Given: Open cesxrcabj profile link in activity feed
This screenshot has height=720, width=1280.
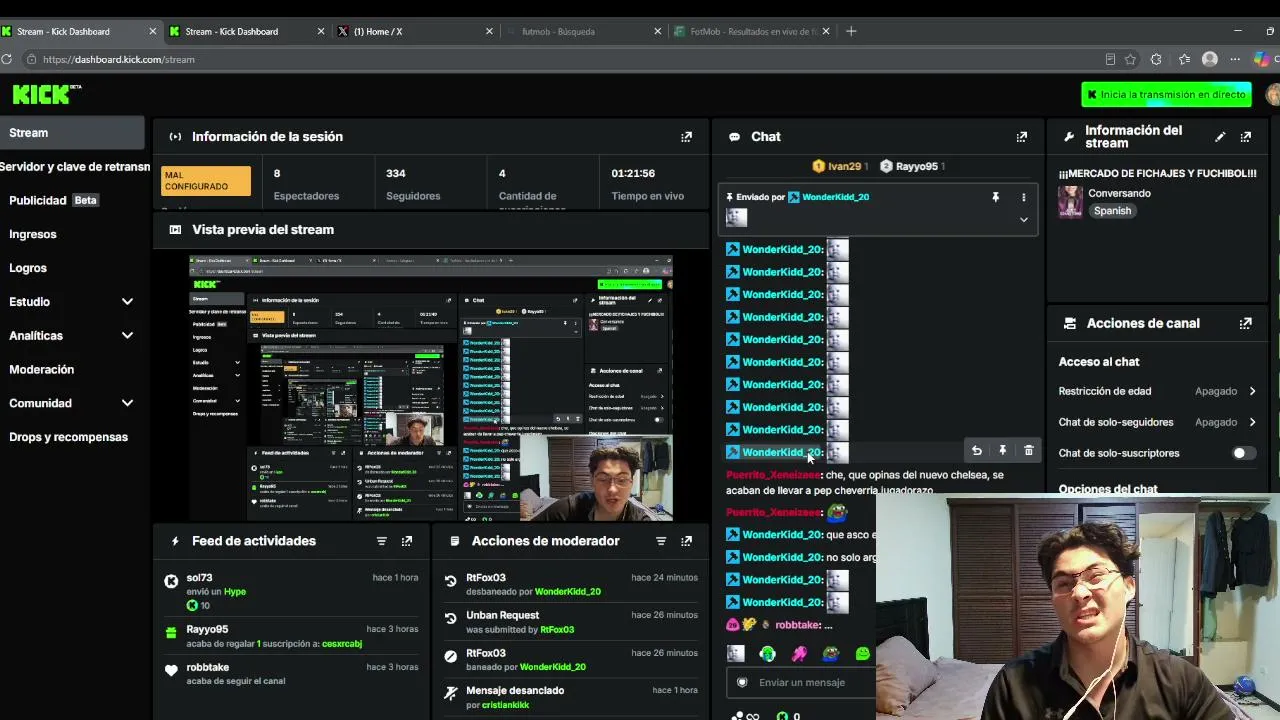Looking at the screenshot, I should coord(342,644).
